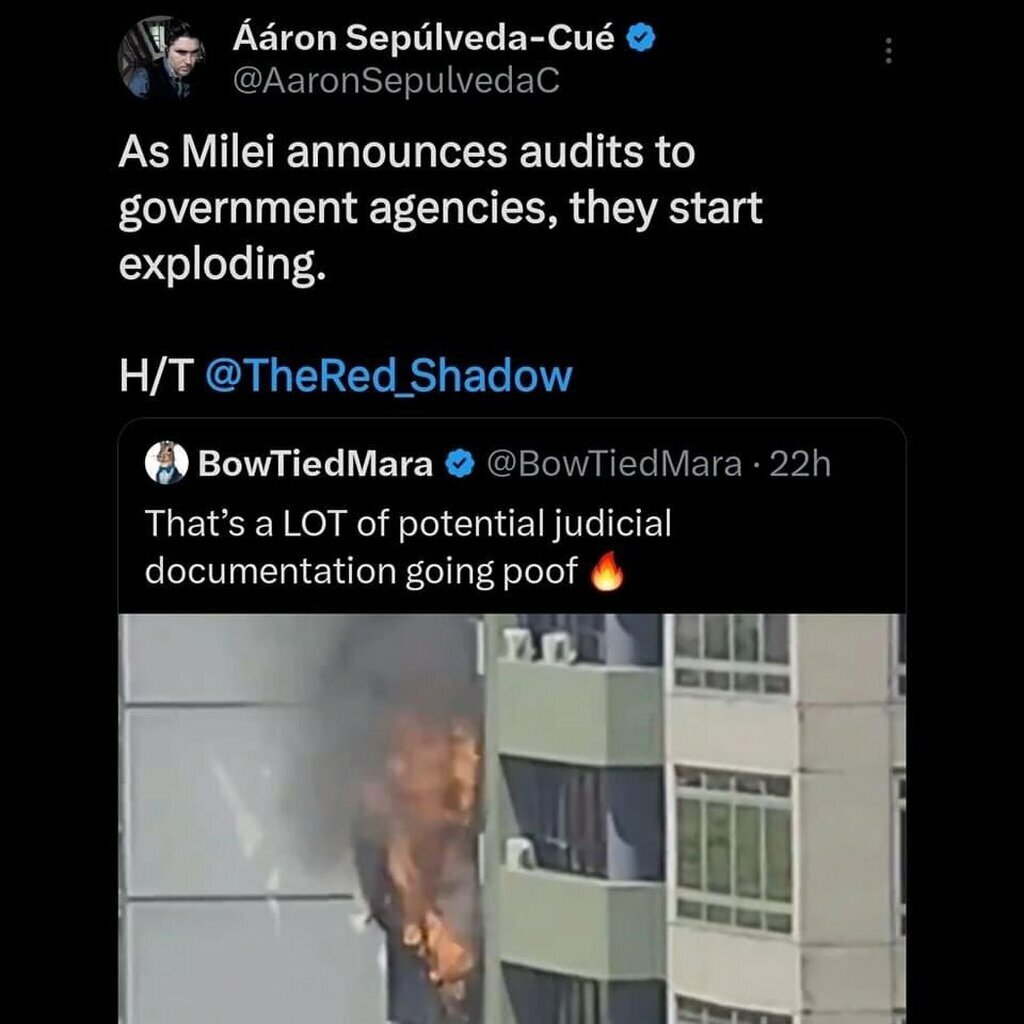Click the BowTiedMara display name
Screen dimensions: 1024x1024
[315, 464]
